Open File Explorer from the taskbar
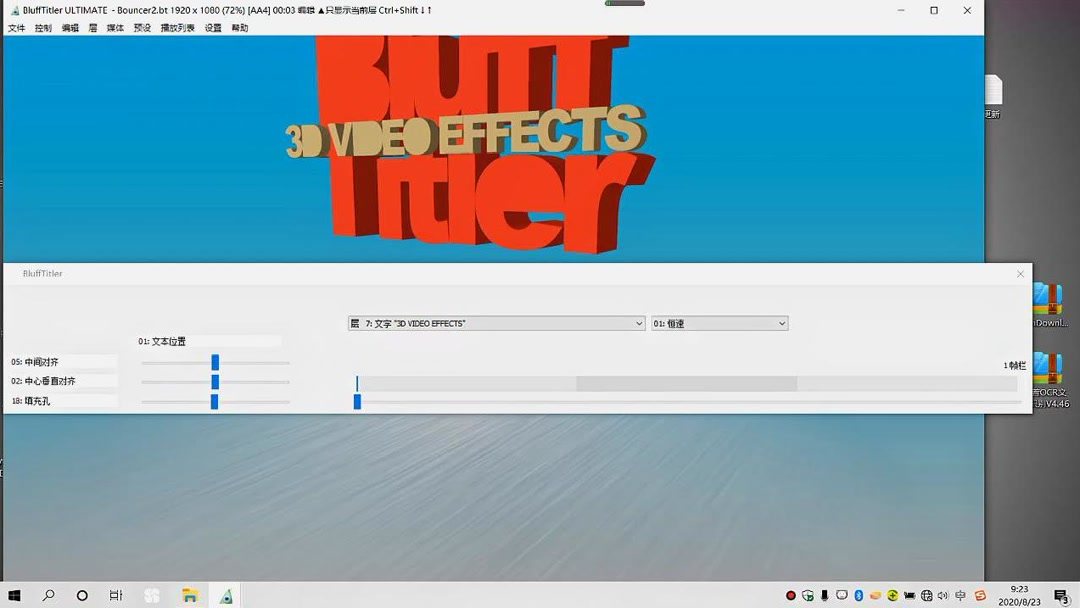This screenshot has height=608, width=1080. click(x=189, y=594)
